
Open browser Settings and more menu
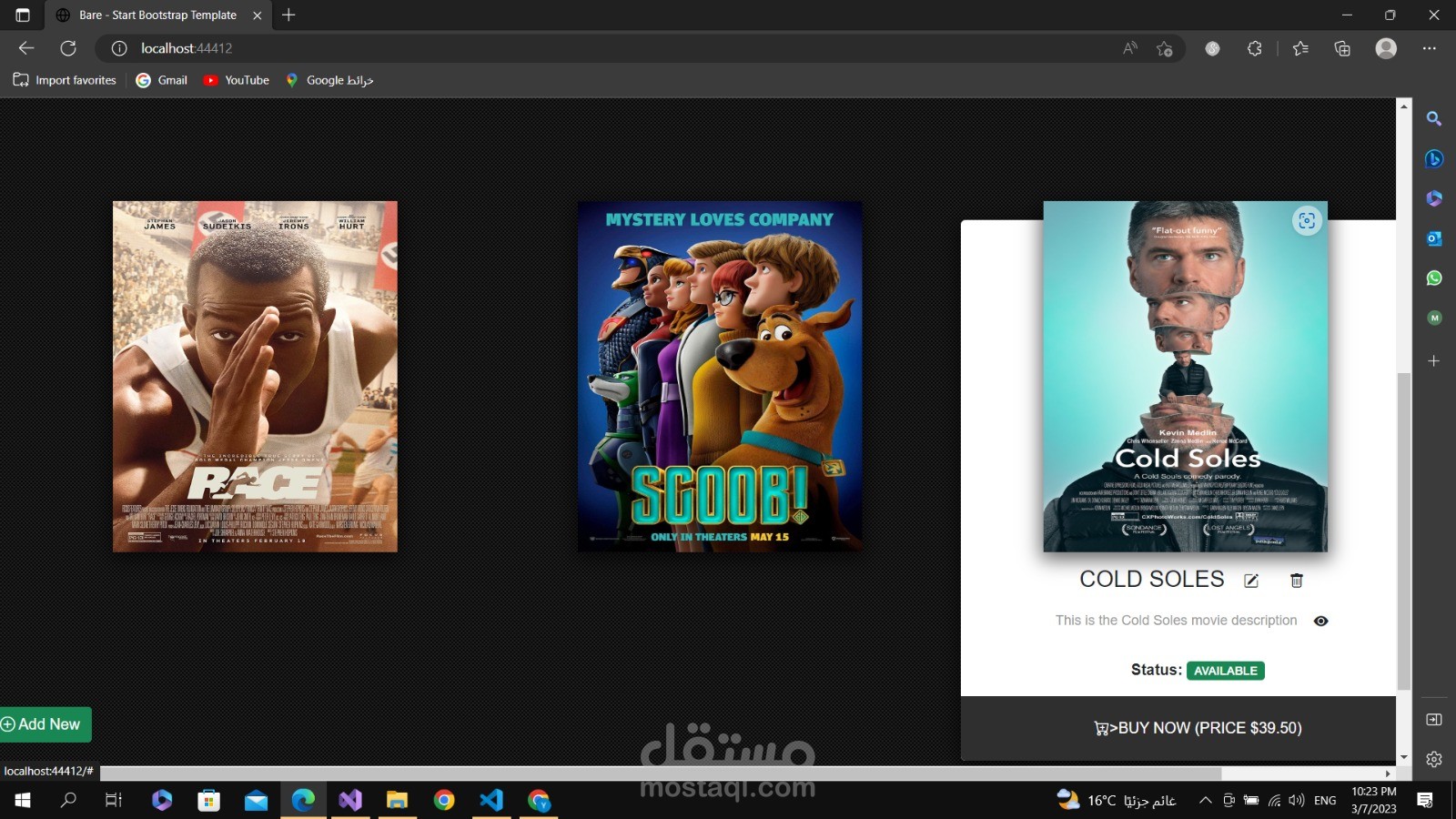click(1430, 48)
